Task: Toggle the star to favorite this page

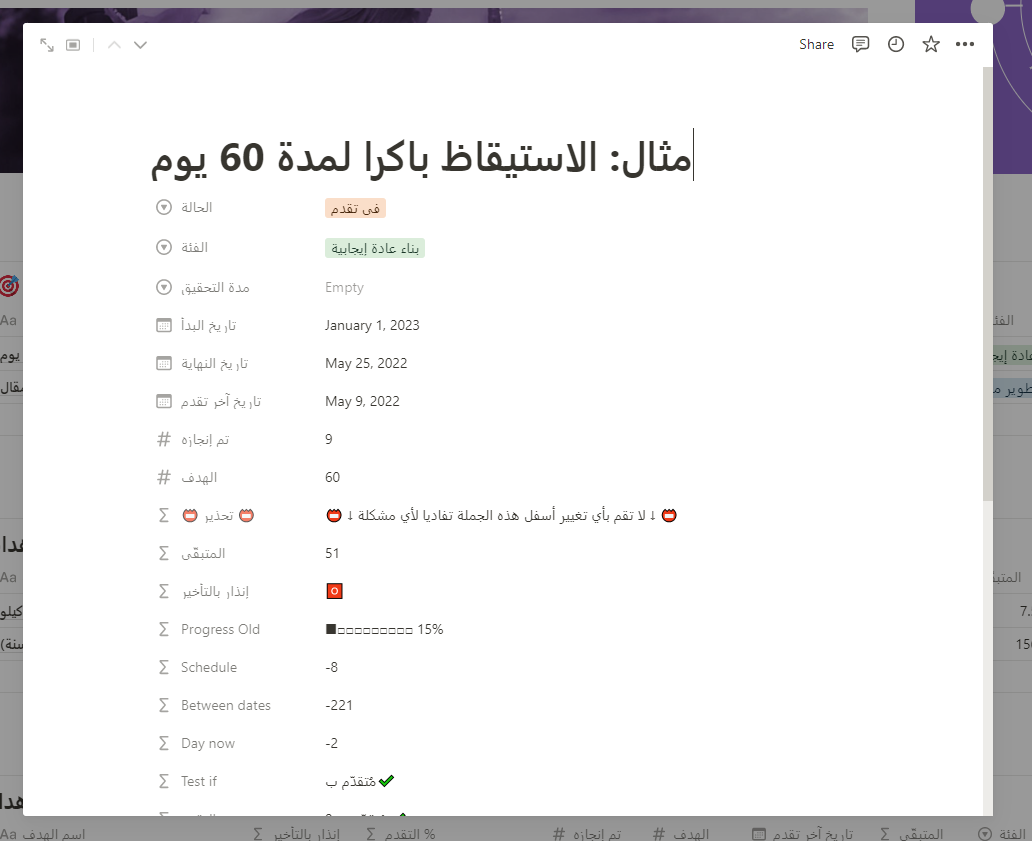Action: coord(930,44)
